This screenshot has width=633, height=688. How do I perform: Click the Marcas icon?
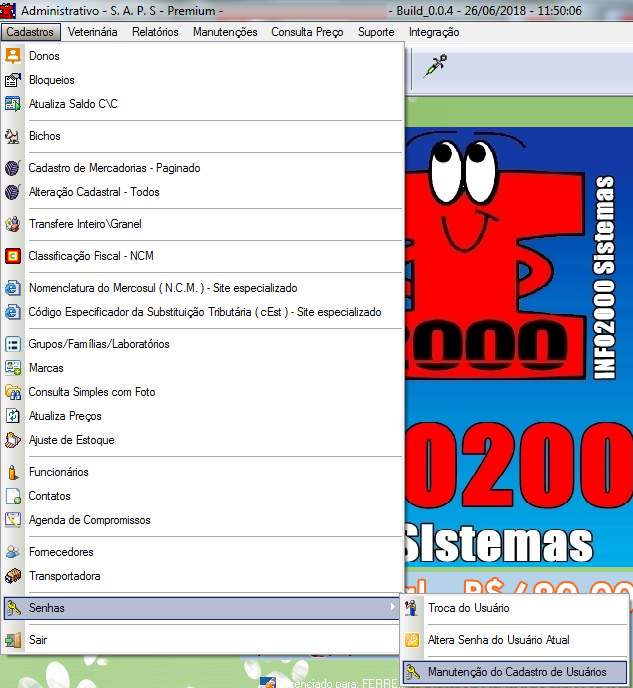13,368
